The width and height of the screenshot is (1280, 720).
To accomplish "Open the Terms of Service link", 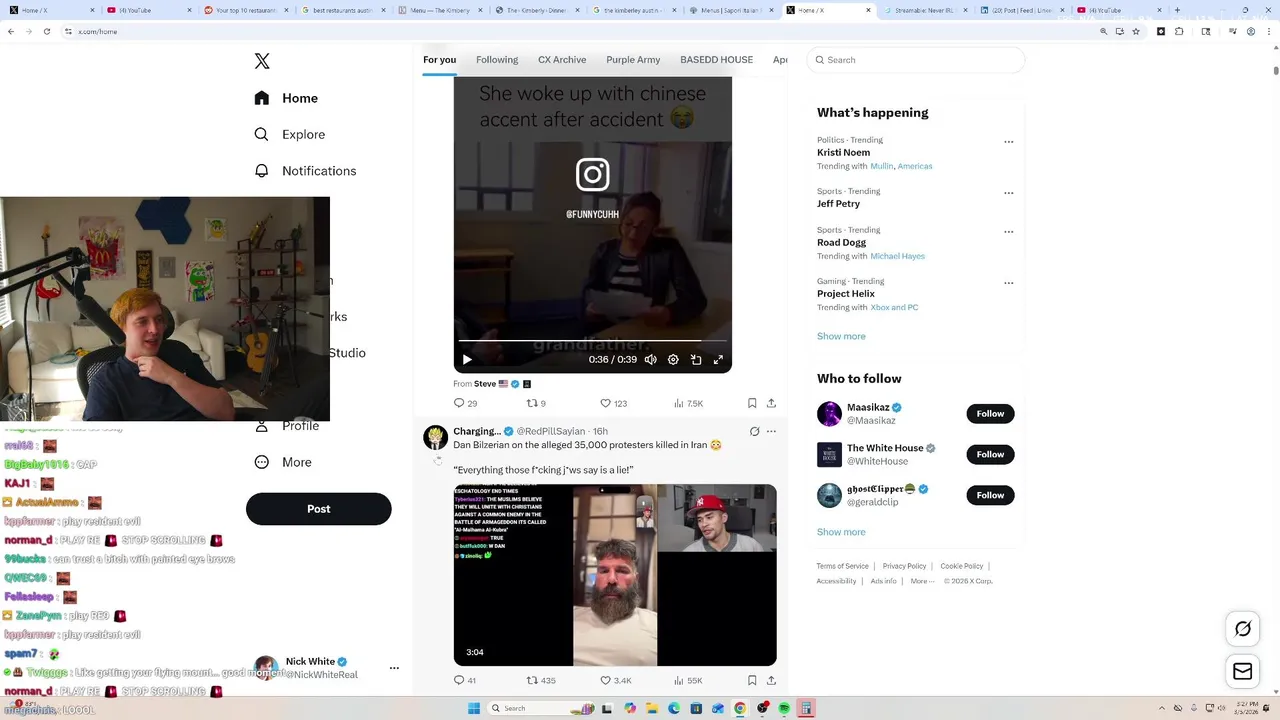I will pos(842,566).
